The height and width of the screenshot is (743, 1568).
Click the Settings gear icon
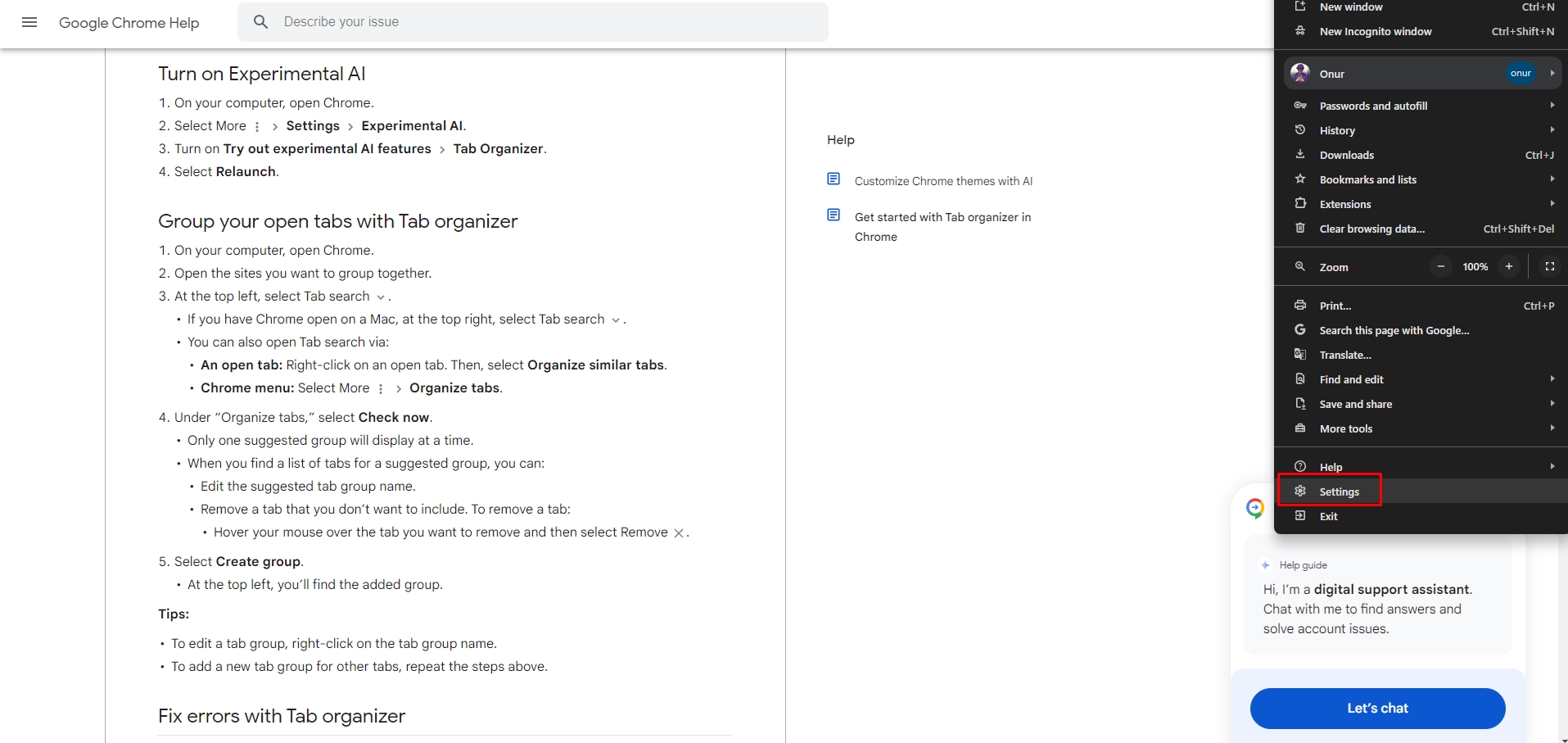pyautogui.click(x=1300, y=492)
